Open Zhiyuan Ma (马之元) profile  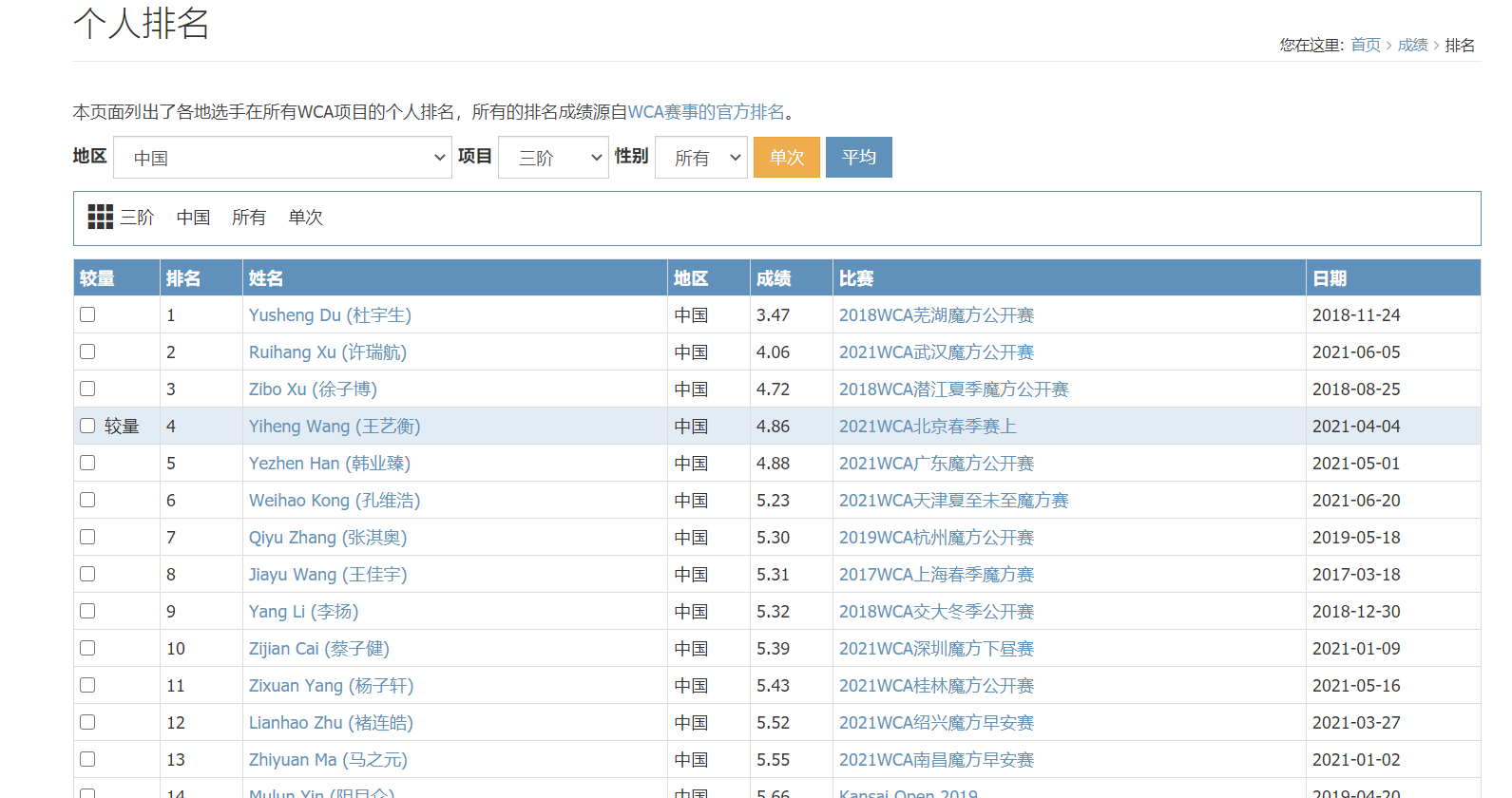328,759
